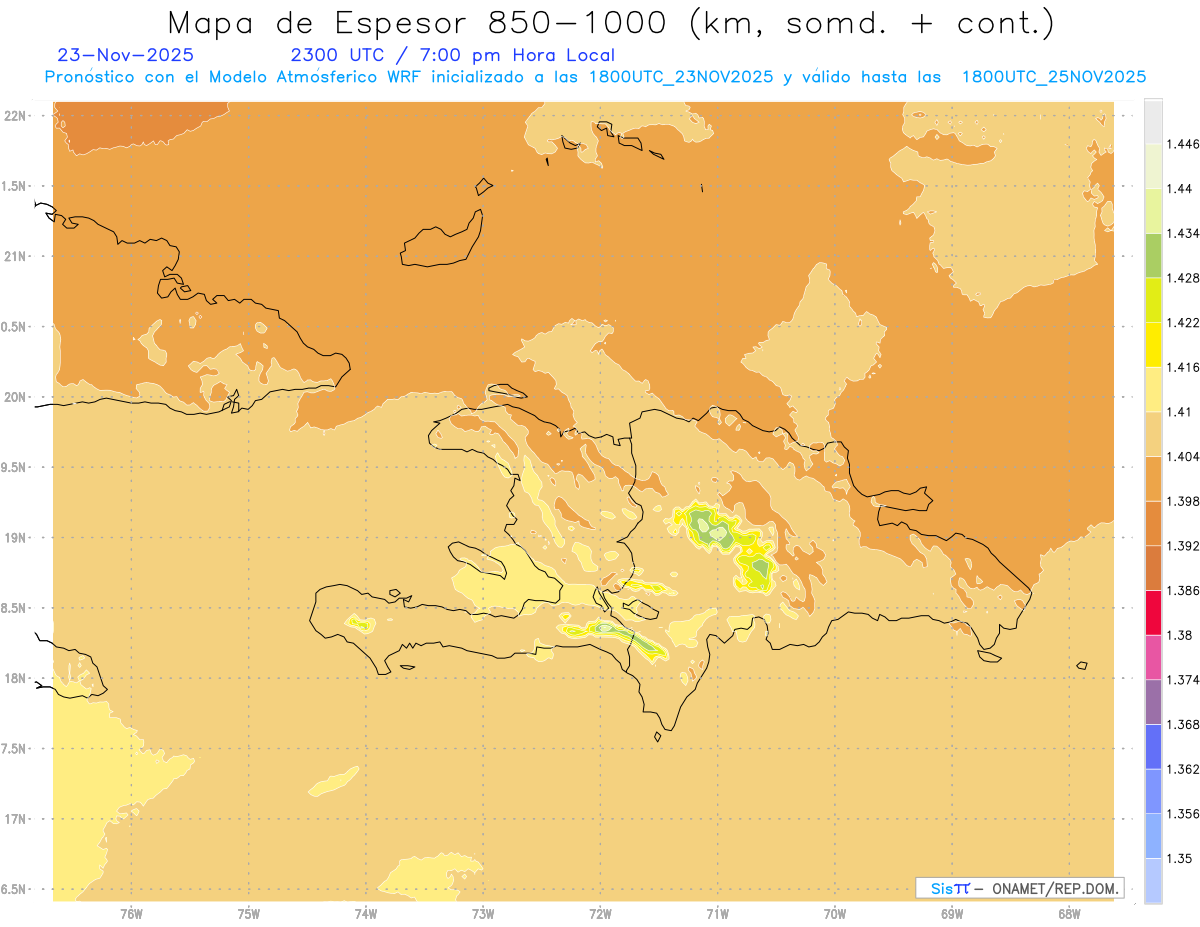This screenshot has height=927, width=1200.
Task: Click the latitude label 7.5N
Action: click(x=13, y=749)
